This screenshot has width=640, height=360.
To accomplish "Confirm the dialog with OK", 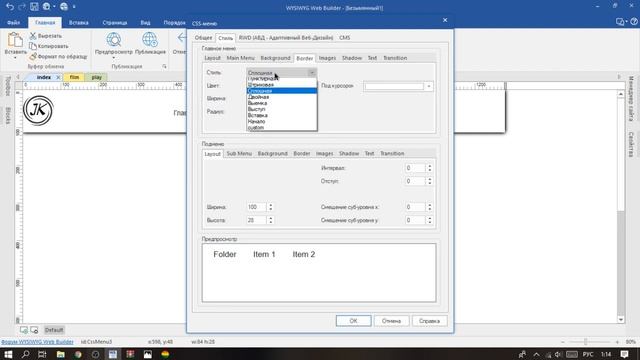I will pos(353,321).
